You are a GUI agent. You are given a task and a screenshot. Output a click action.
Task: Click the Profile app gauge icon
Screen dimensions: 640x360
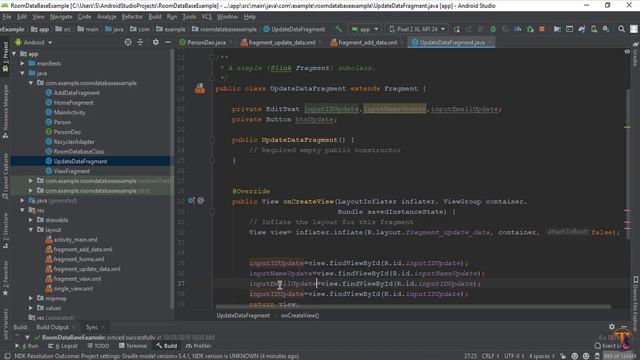(518, 29)
